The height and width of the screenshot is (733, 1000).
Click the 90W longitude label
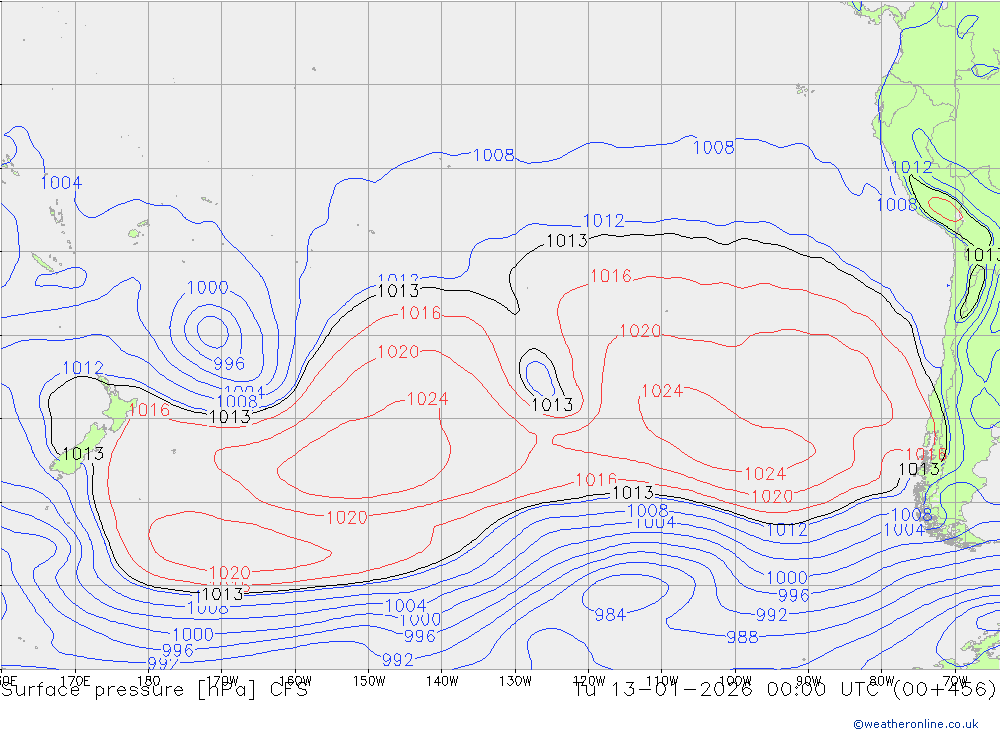click(809, 680)
